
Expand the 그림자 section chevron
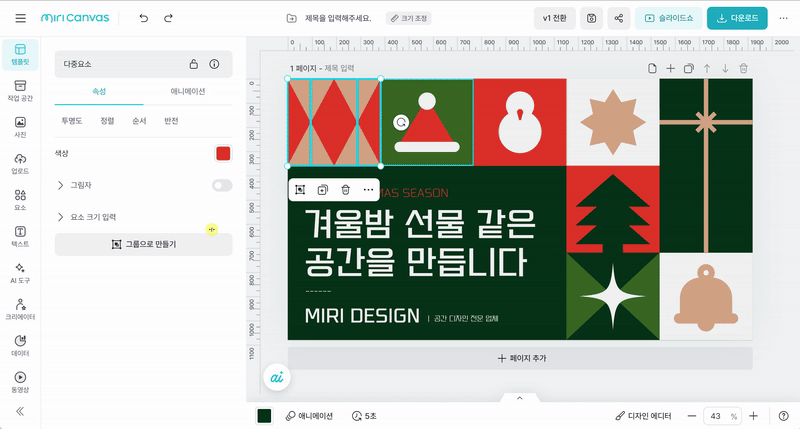pos(61,185)
